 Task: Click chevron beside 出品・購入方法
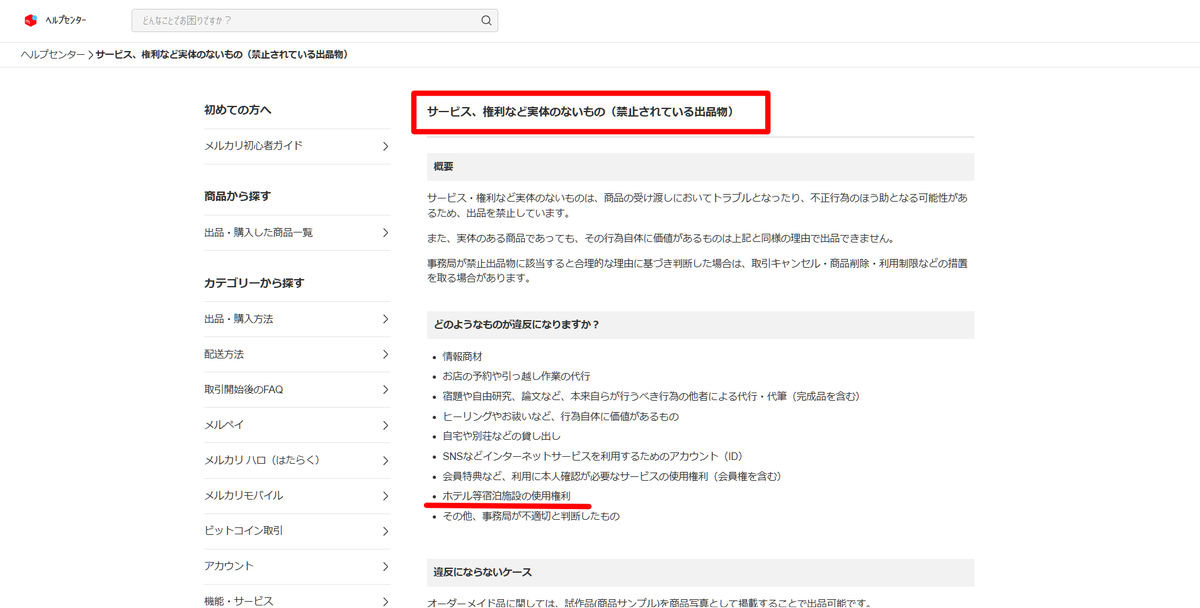(x=385, y=319)
